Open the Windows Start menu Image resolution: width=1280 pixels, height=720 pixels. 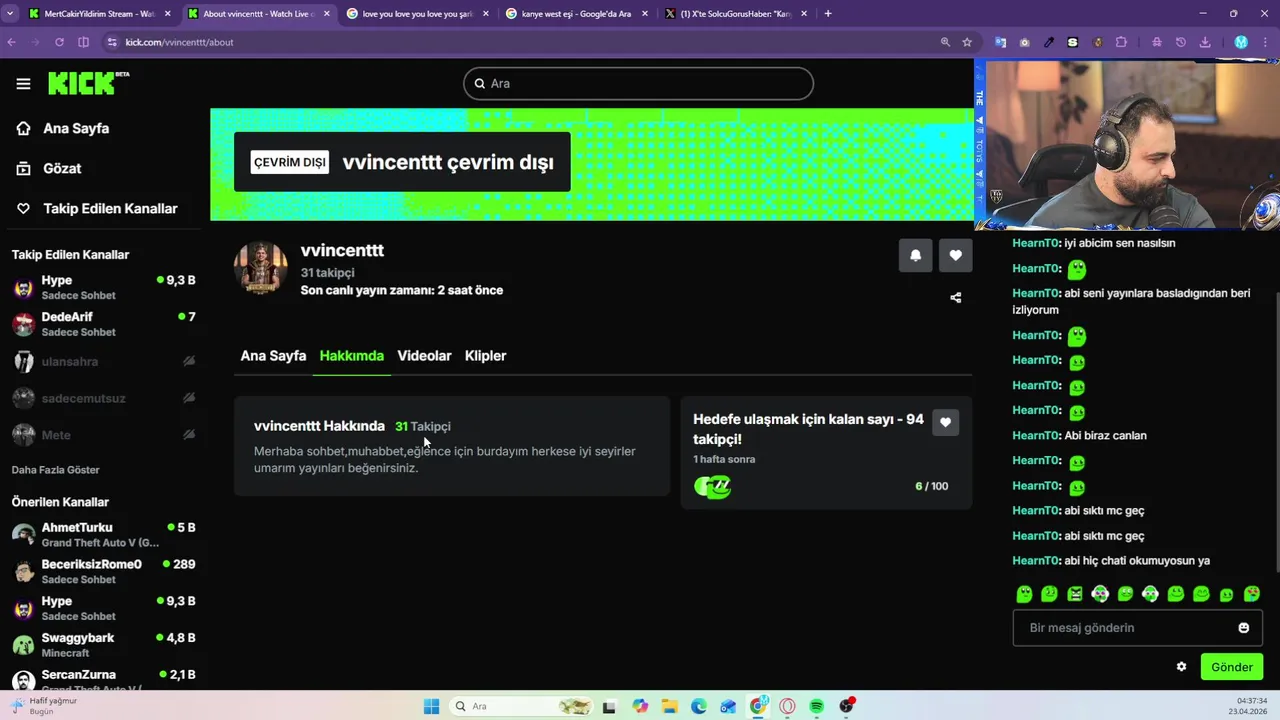point(431,706)
